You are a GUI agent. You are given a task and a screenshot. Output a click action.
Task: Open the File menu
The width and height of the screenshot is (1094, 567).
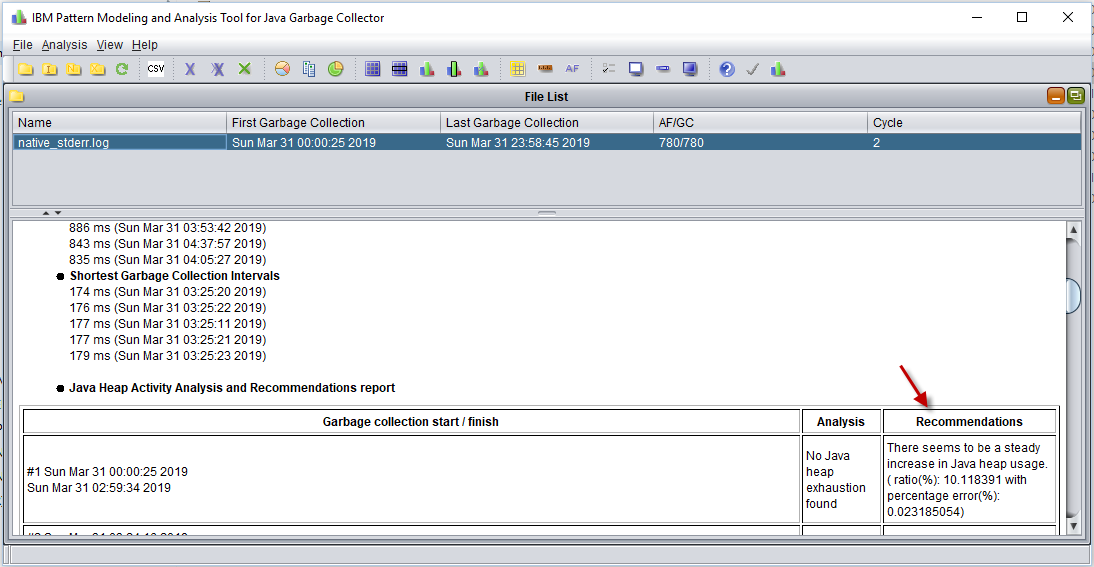point(22,45)
